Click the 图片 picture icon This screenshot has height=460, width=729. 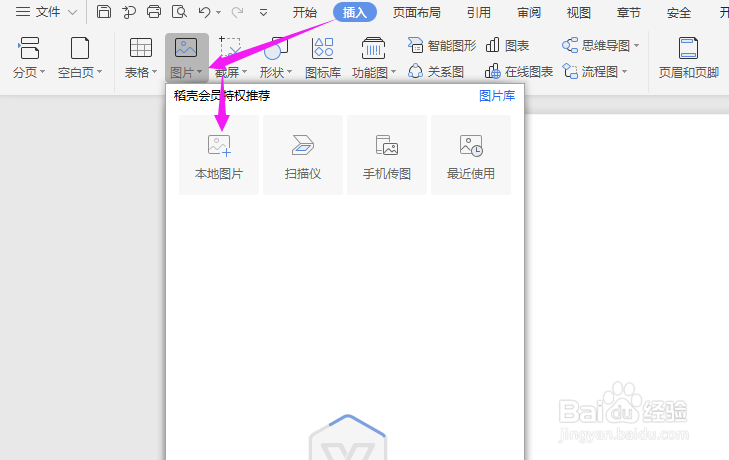(x=186, y=47)
